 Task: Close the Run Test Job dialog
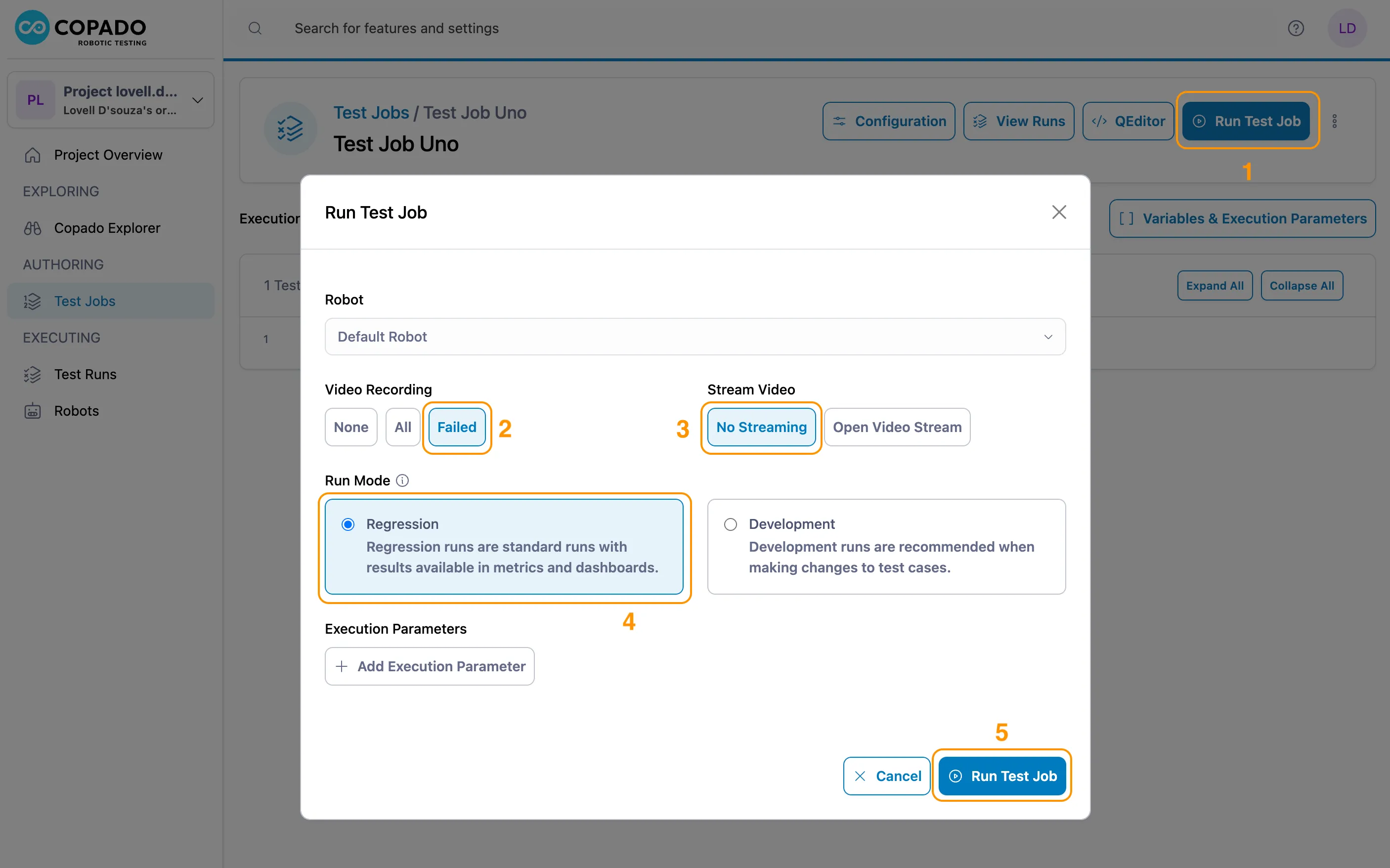[1058, 213]
